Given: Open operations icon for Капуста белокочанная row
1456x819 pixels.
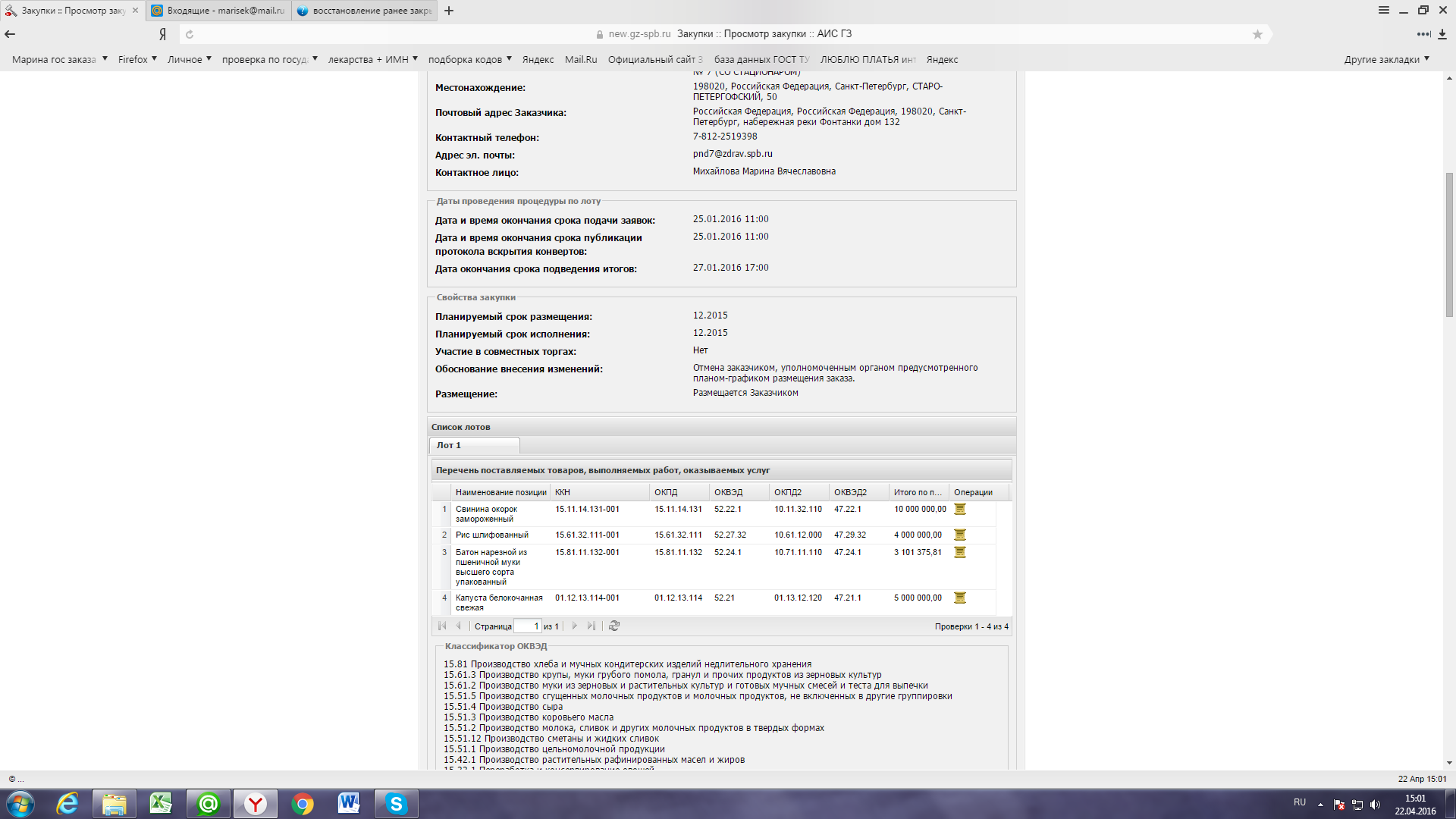Looking at the screenshot, I should 959,598.
